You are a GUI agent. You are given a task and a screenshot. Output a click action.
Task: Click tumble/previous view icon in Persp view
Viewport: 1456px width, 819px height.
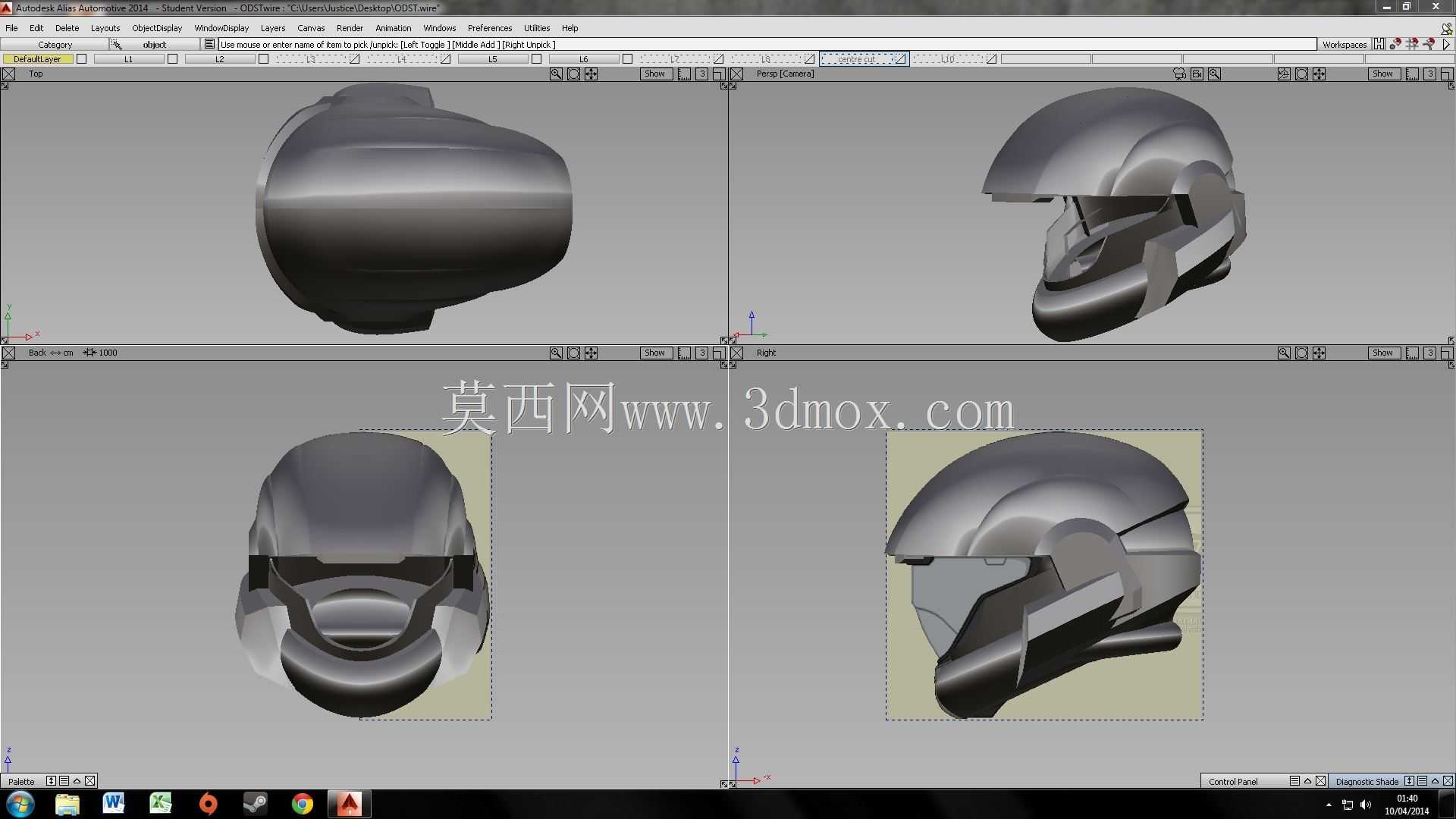(1284, 74)
